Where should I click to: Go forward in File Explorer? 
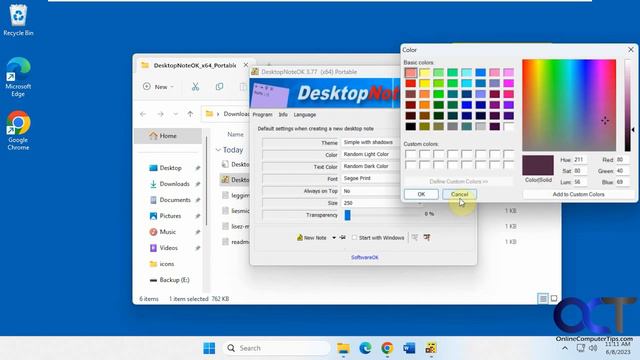pos(160,114)
